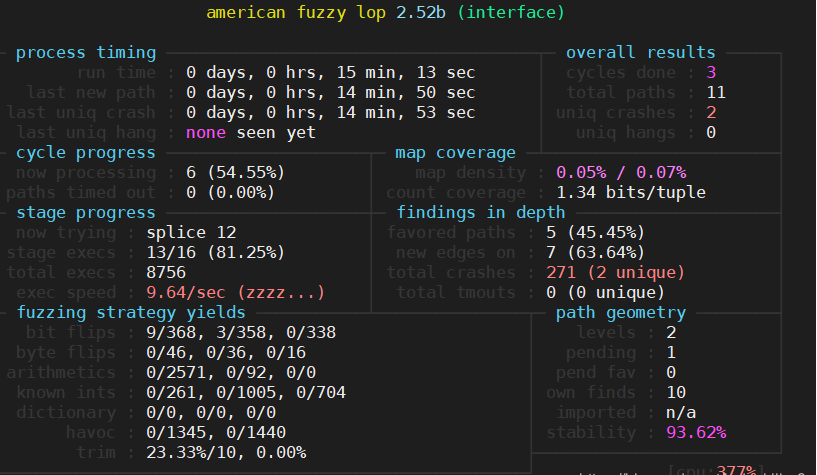Click the last new path time '14 min, 50 sec'
The image size is (817, 475).
[x=405, y=93]
